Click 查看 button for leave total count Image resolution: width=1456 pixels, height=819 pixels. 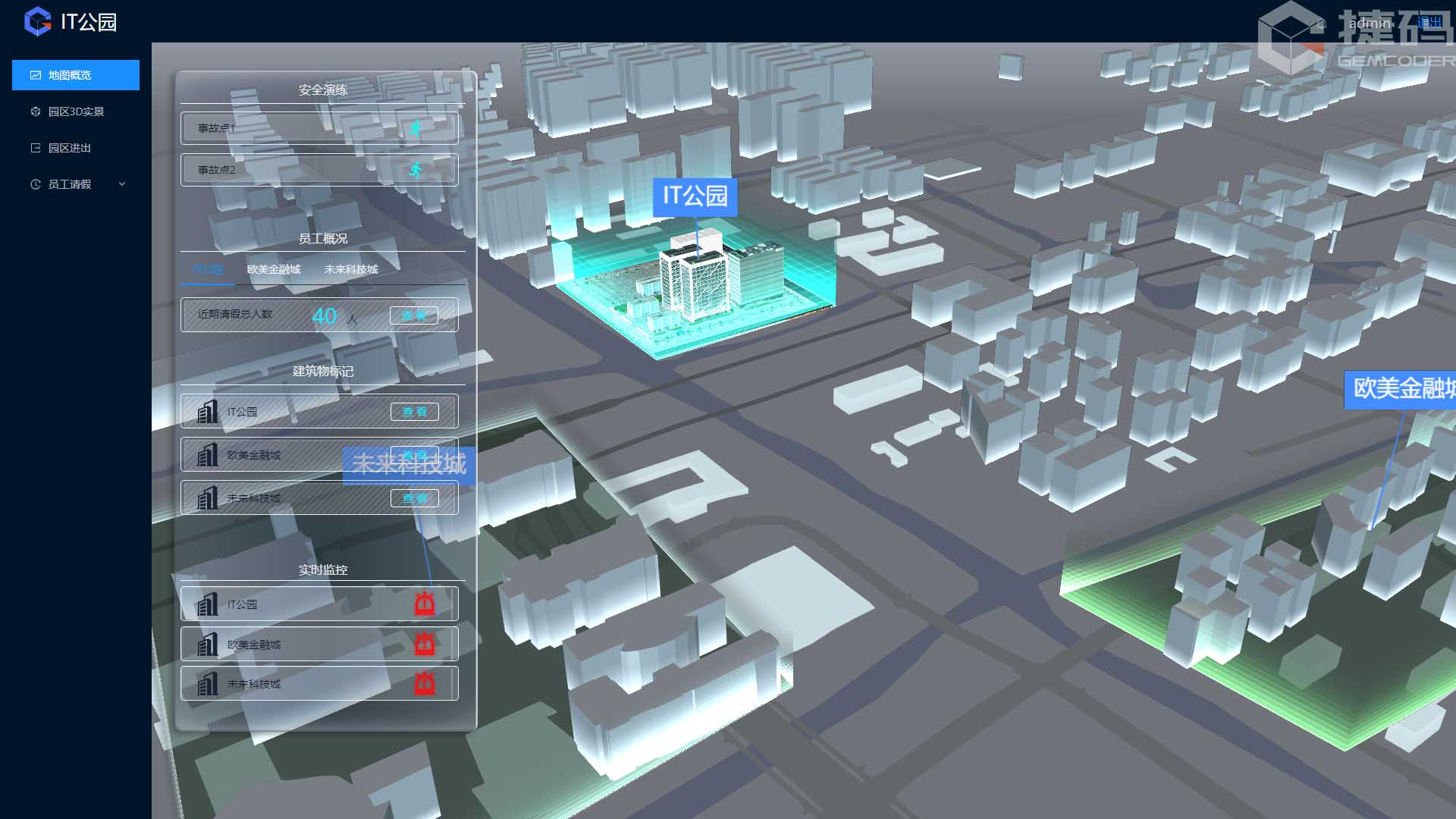click(x=413, y=315)
